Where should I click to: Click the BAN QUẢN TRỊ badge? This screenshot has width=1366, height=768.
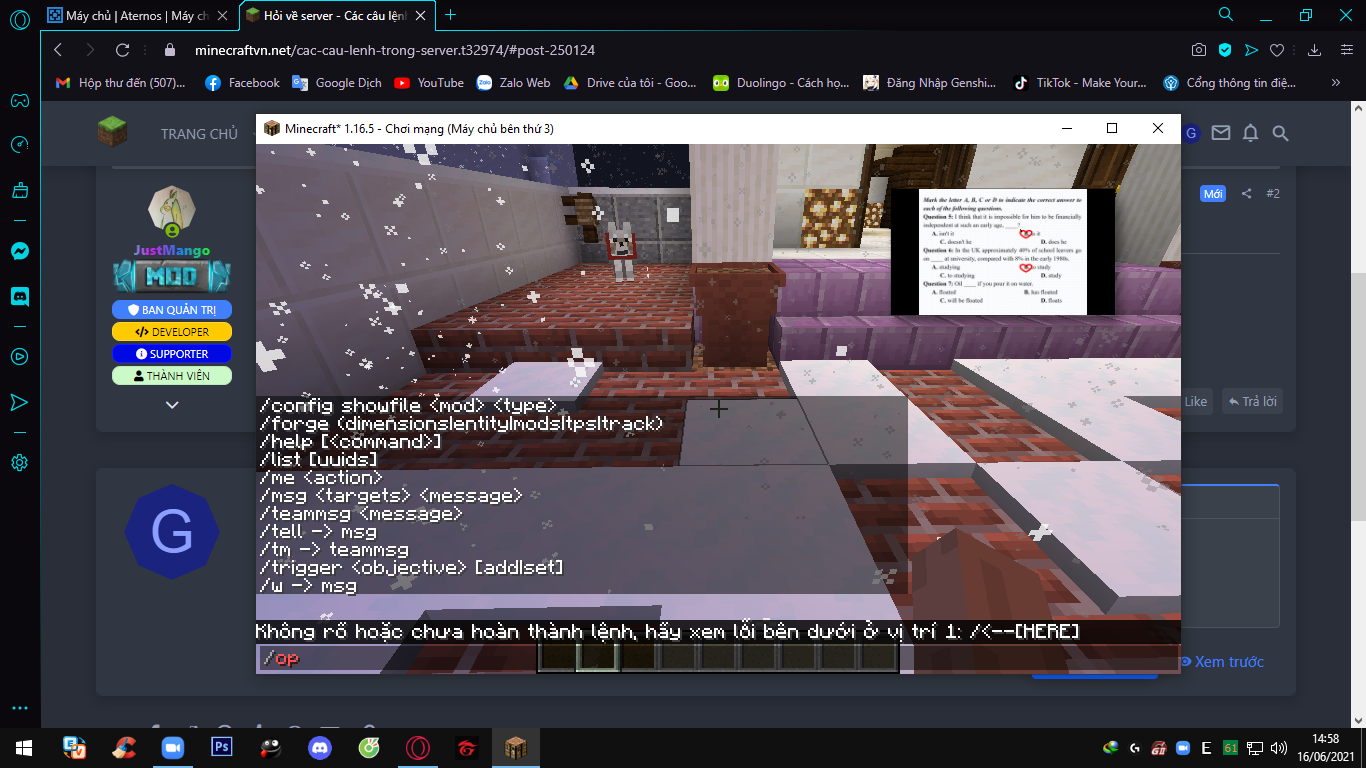[172, 310]
